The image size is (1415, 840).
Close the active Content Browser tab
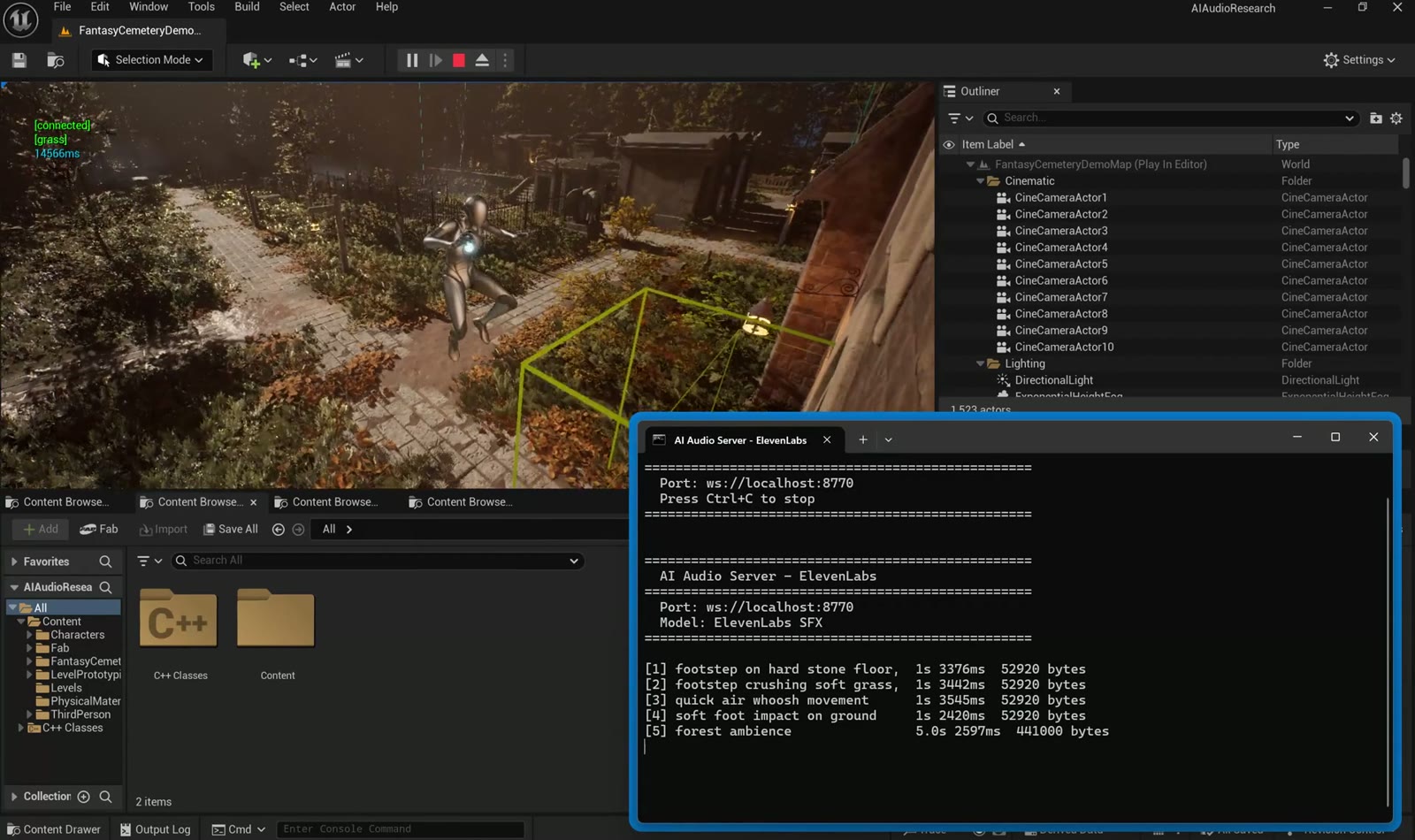tap(254, 502)
